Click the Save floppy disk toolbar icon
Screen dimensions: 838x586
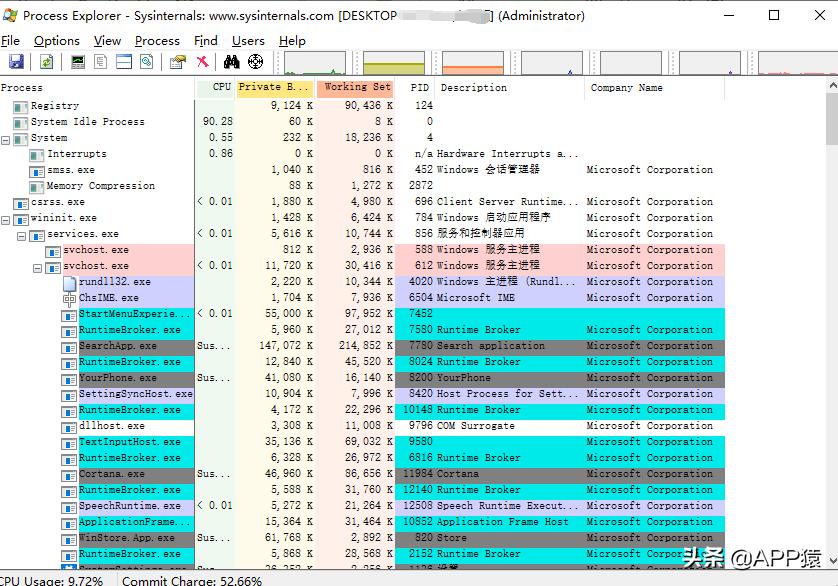pos(15,62)
